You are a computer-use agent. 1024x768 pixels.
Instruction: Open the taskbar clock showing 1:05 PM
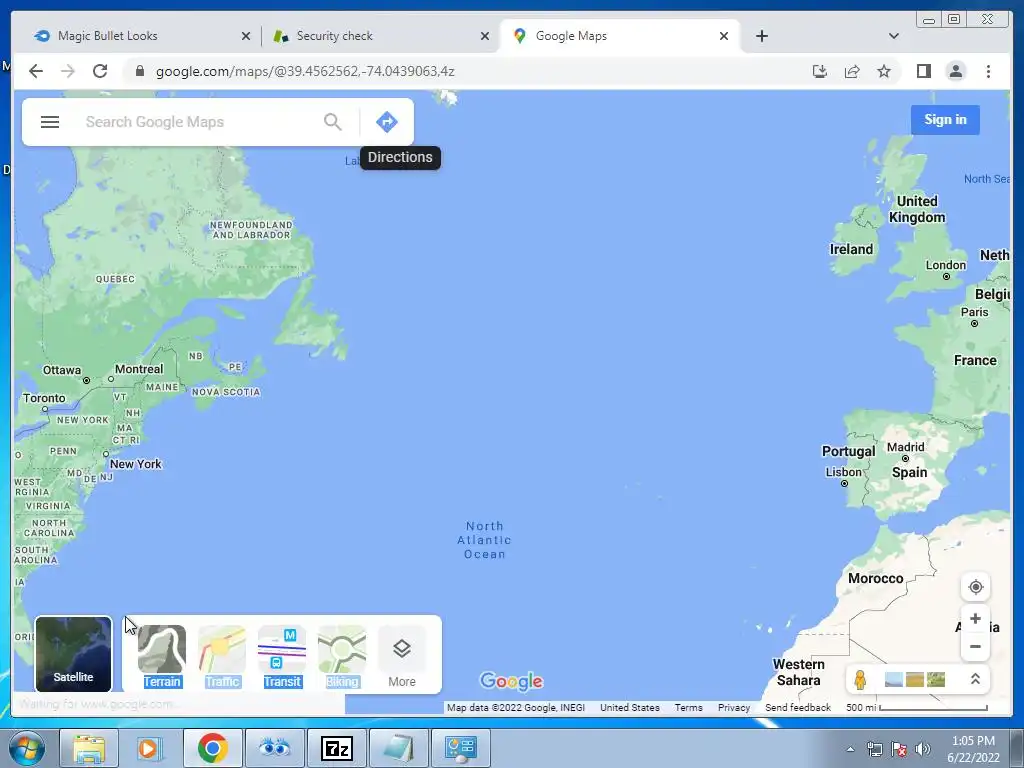tap(973, 749)
